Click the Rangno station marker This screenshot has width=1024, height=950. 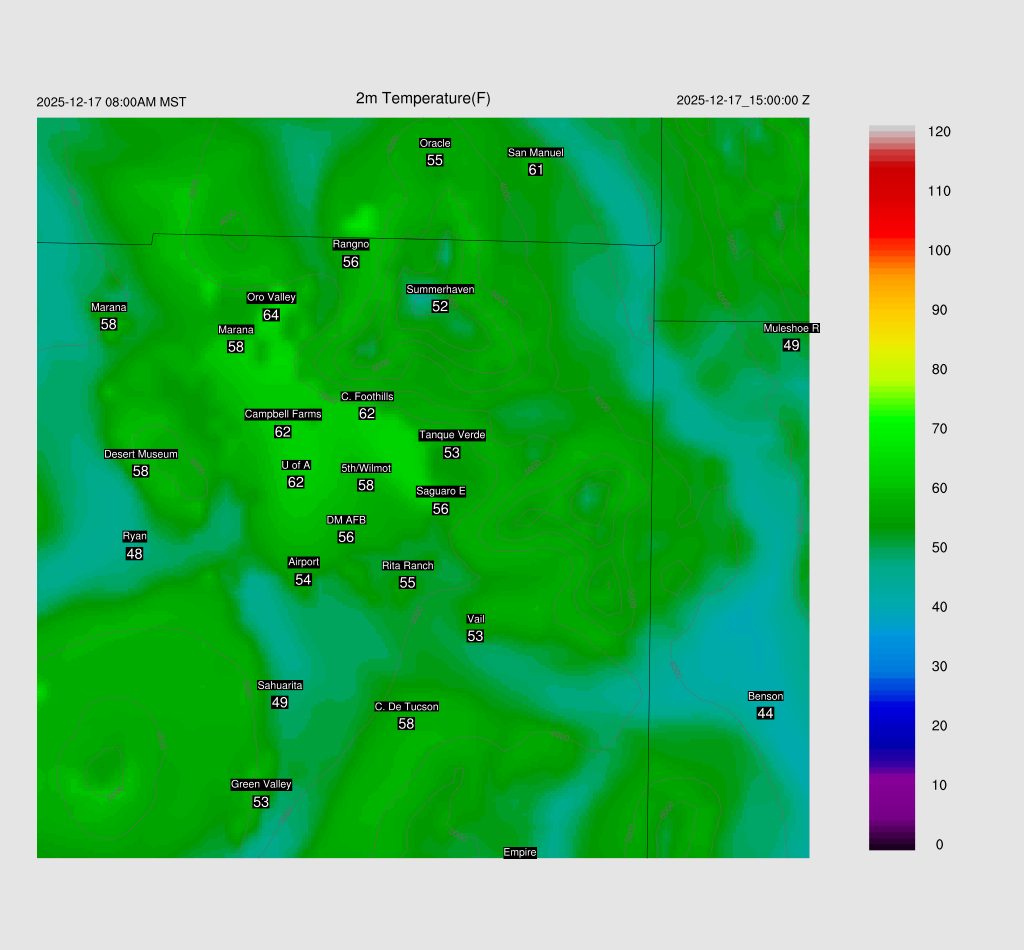(351, 244)
